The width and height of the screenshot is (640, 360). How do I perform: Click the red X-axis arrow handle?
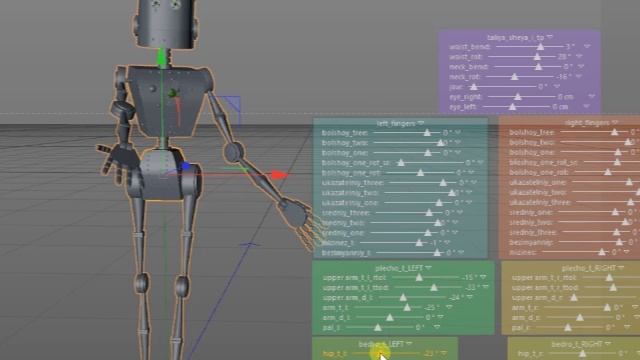280,175
